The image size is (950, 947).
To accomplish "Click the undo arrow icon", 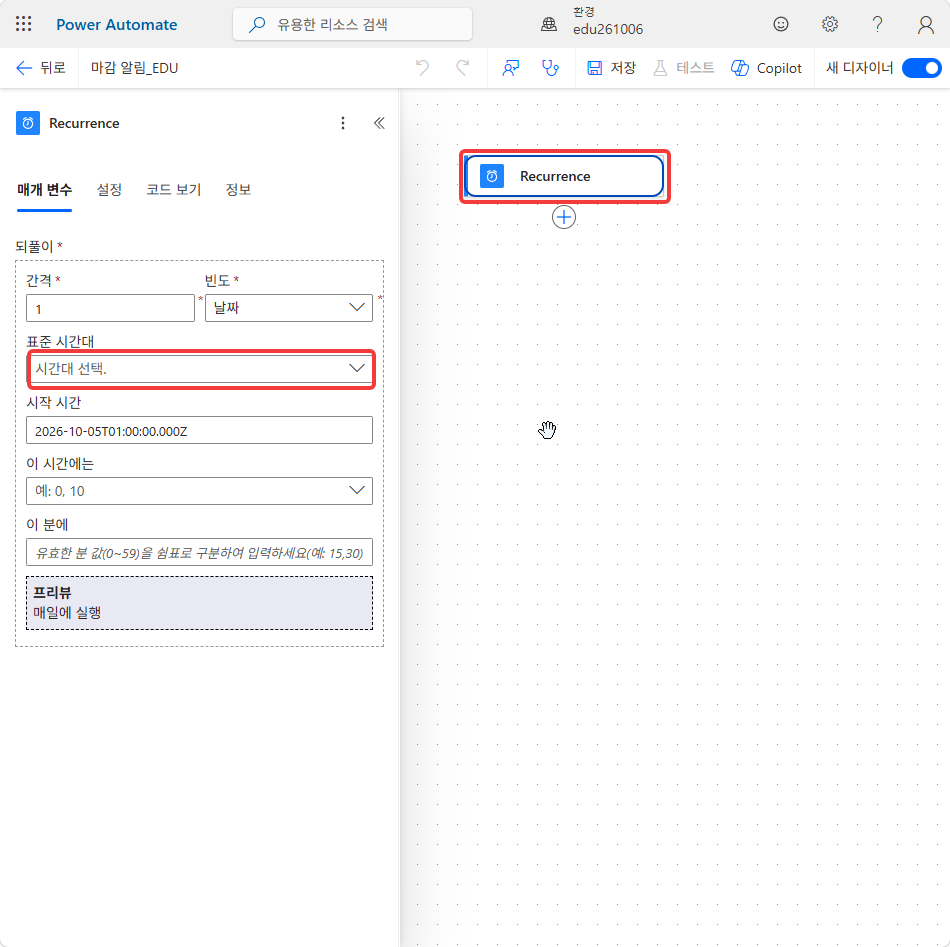I will coord(422,68).
